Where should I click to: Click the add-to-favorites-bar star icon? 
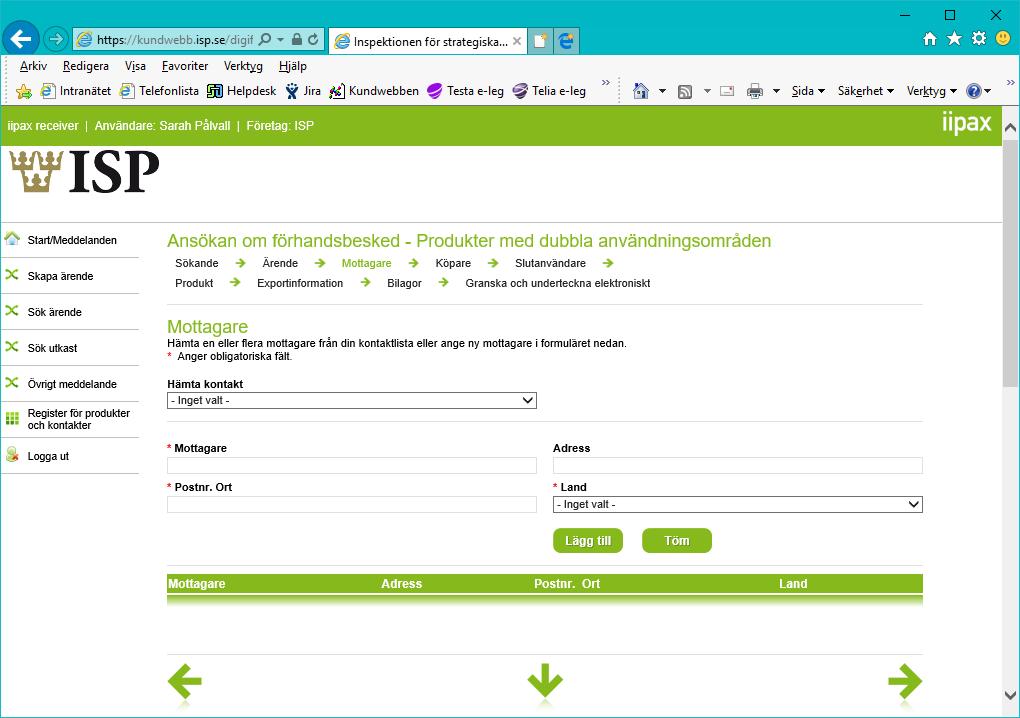[x=24, y=92]
